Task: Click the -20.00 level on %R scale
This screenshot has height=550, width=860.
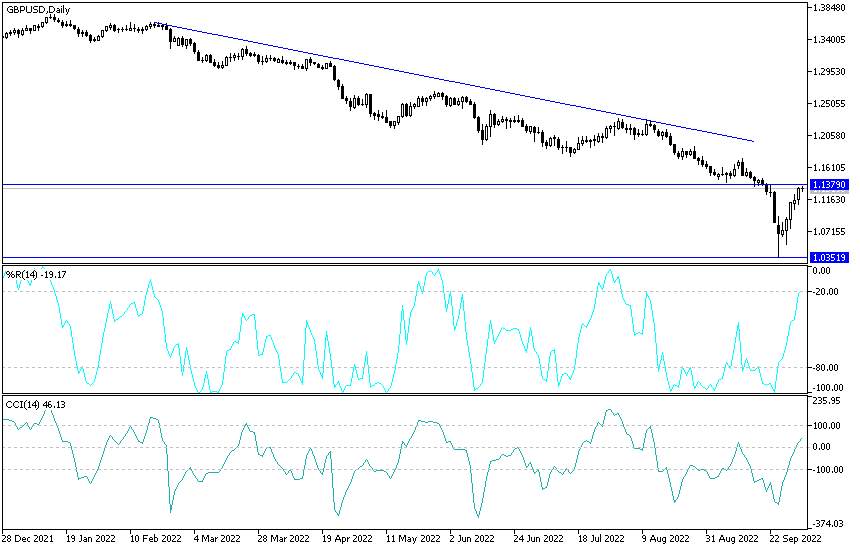Action: coord(825,292)
